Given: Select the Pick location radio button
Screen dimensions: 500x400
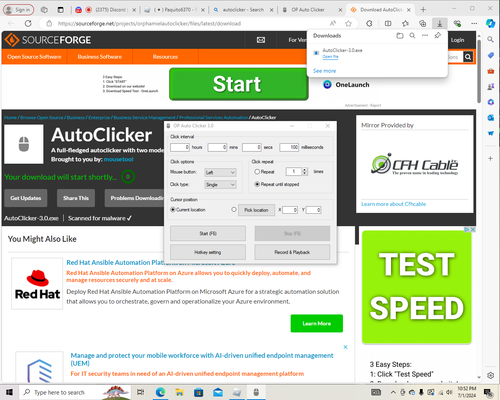Looking at the screenshot, I should 234,210.
